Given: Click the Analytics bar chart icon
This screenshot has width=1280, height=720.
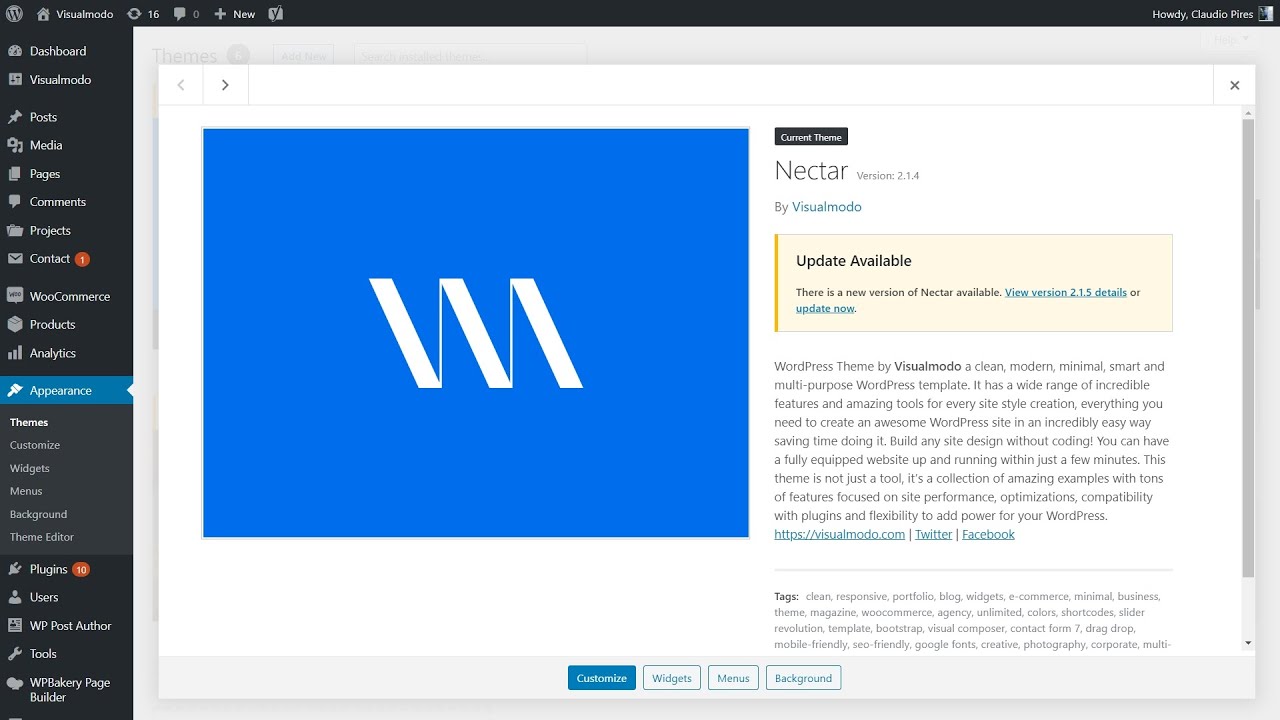Looking at the screenshot, I should coord(15,353).
